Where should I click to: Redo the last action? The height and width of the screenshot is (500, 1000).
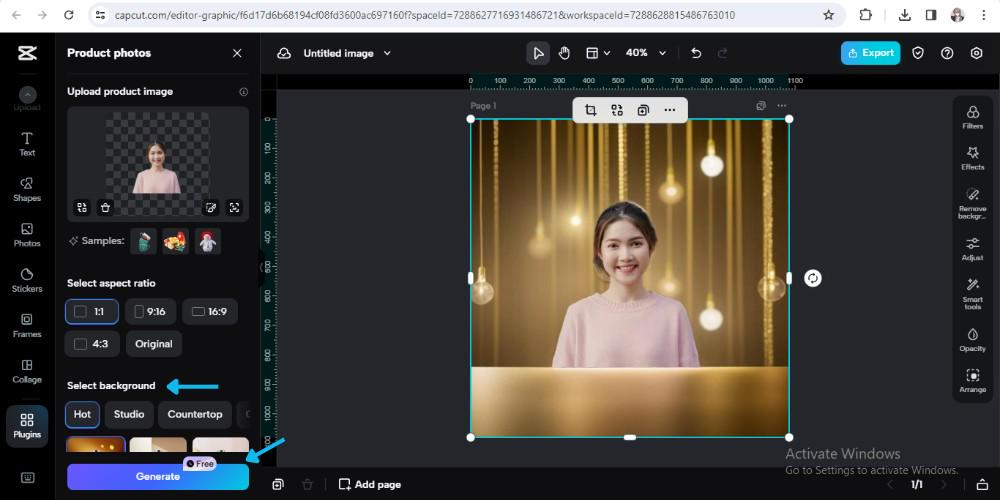point(723,54)
